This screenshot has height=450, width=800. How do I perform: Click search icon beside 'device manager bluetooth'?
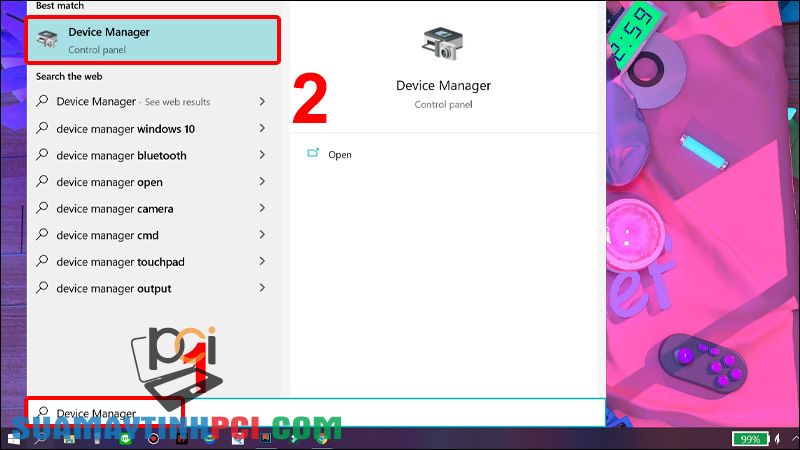(x=42, y=154)
